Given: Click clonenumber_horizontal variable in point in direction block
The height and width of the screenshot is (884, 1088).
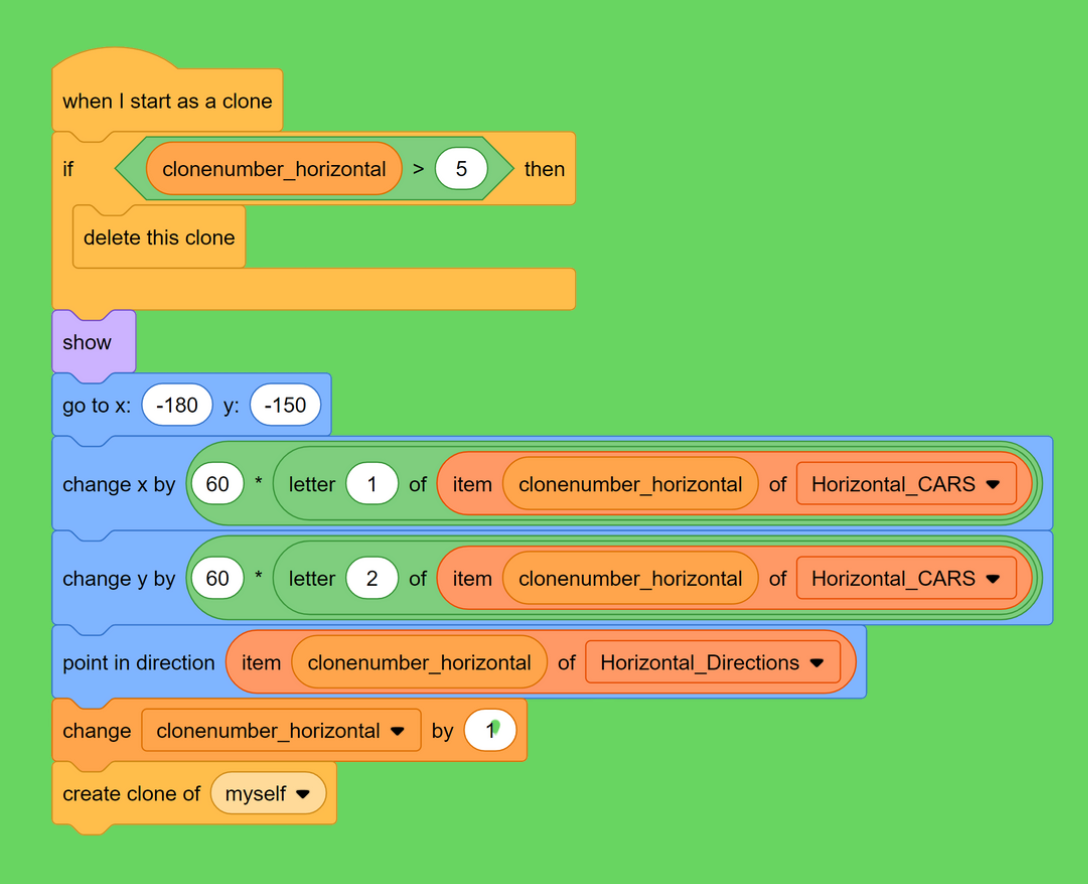Looking at the screenshot, I should click(419, 663).
